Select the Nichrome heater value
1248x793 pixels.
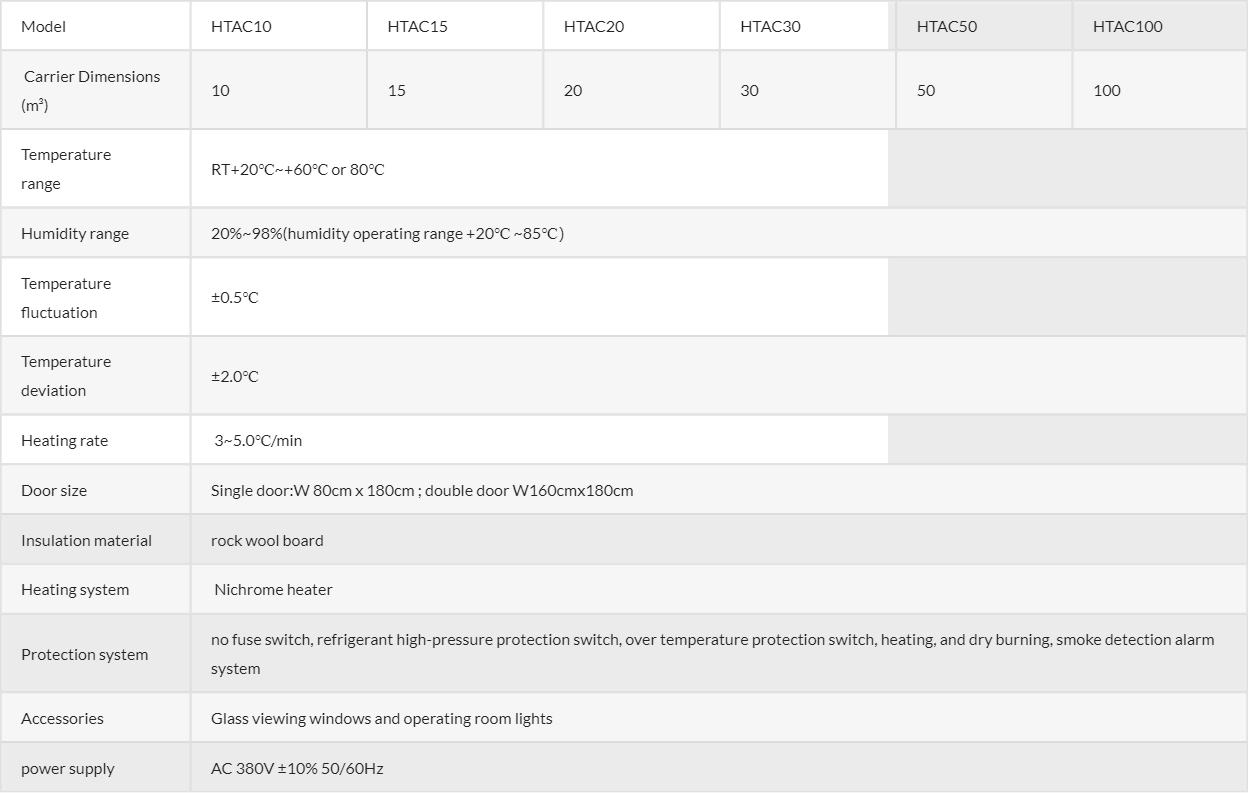click(x=273, y=589)
